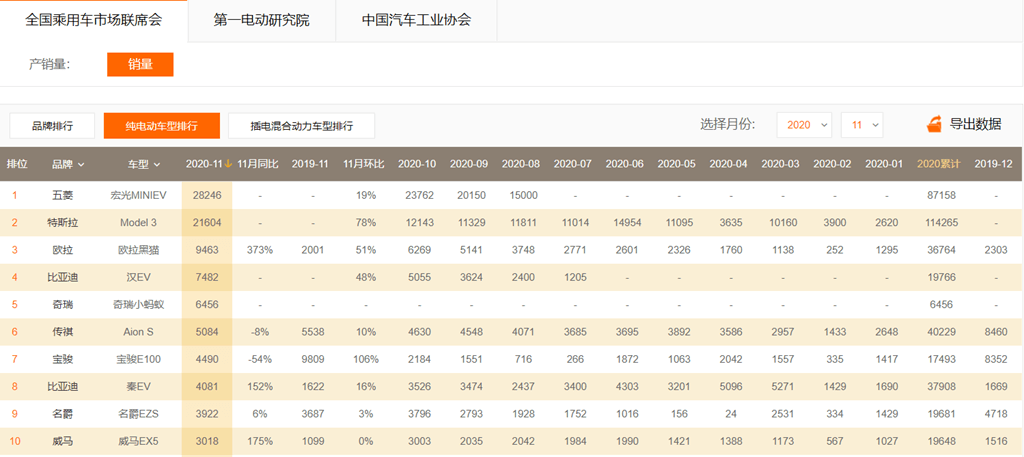Select the 奇瑞小蚂蚁 model cell

(x=138, y=305)
